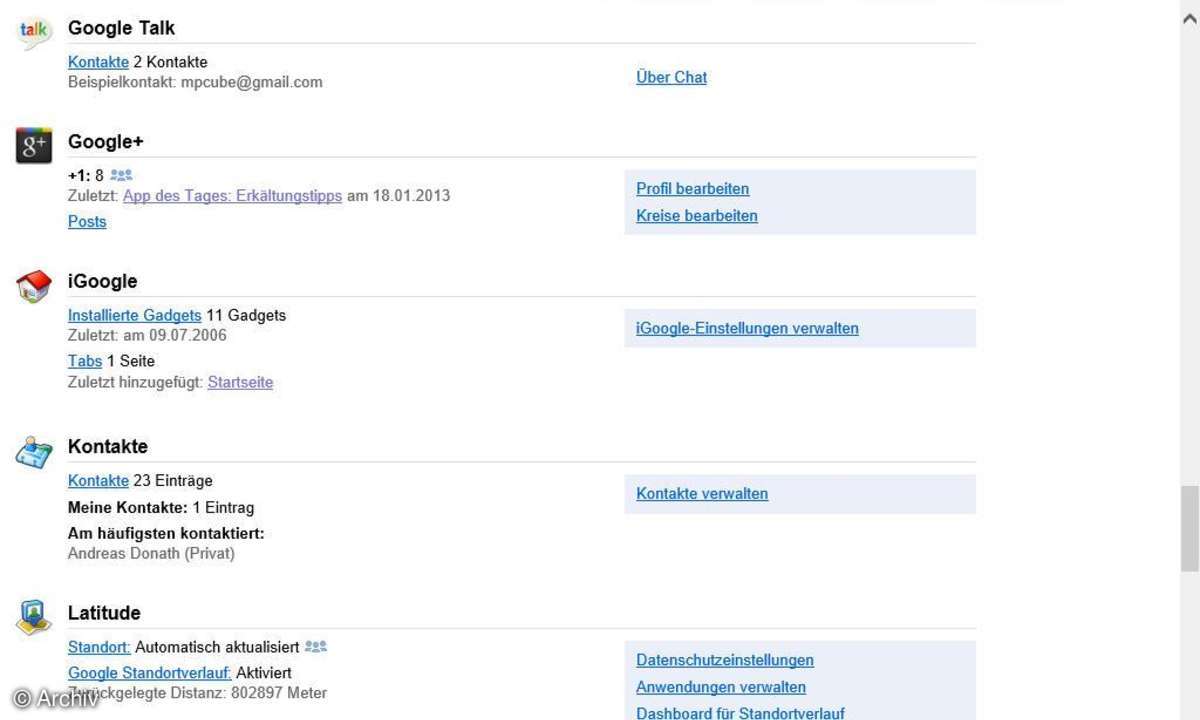The image size is (1200, 720).
Task: Open the Kontakte link under Google Talk
Action: (x=98, y=62)
